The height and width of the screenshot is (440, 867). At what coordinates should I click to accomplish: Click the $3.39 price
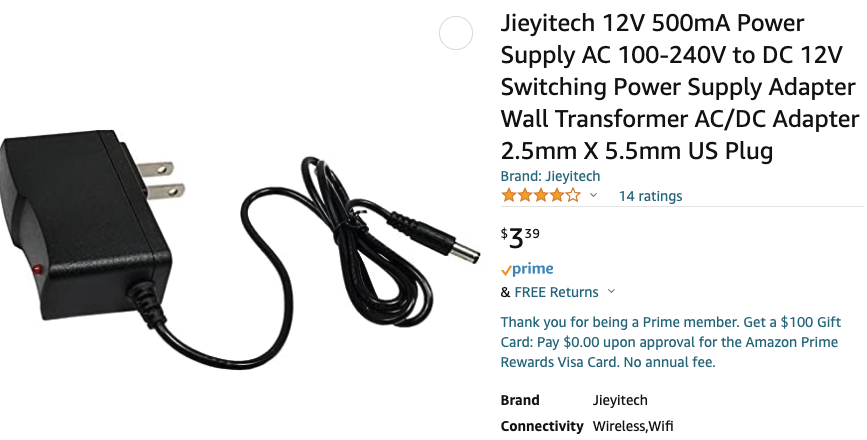tap(520, 238)
